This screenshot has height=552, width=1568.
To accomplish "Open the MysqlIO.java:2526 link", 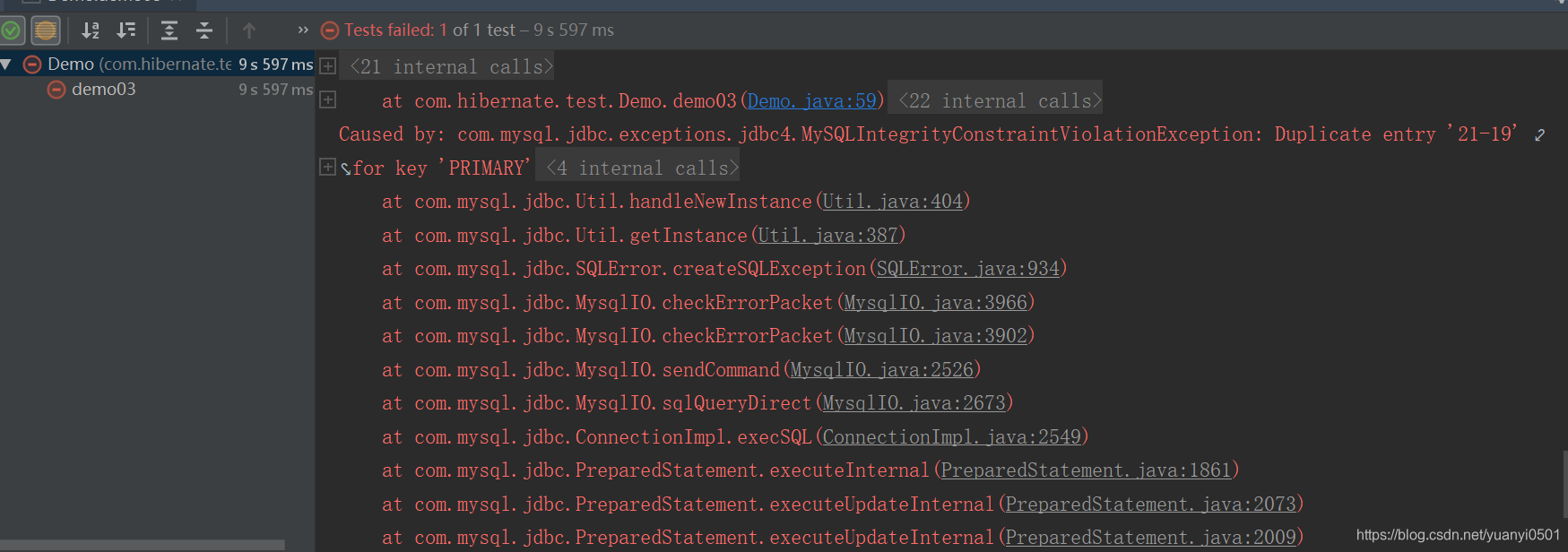I will (x=881, y=370).
